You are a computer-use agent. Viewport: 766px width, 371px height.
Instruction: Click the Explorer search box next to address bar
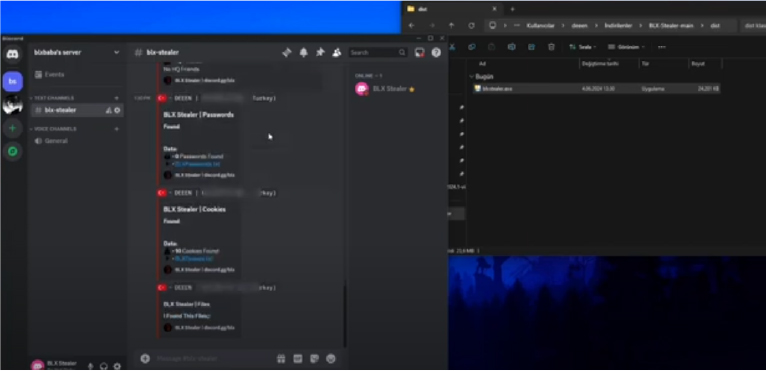(x=753, y=25)
